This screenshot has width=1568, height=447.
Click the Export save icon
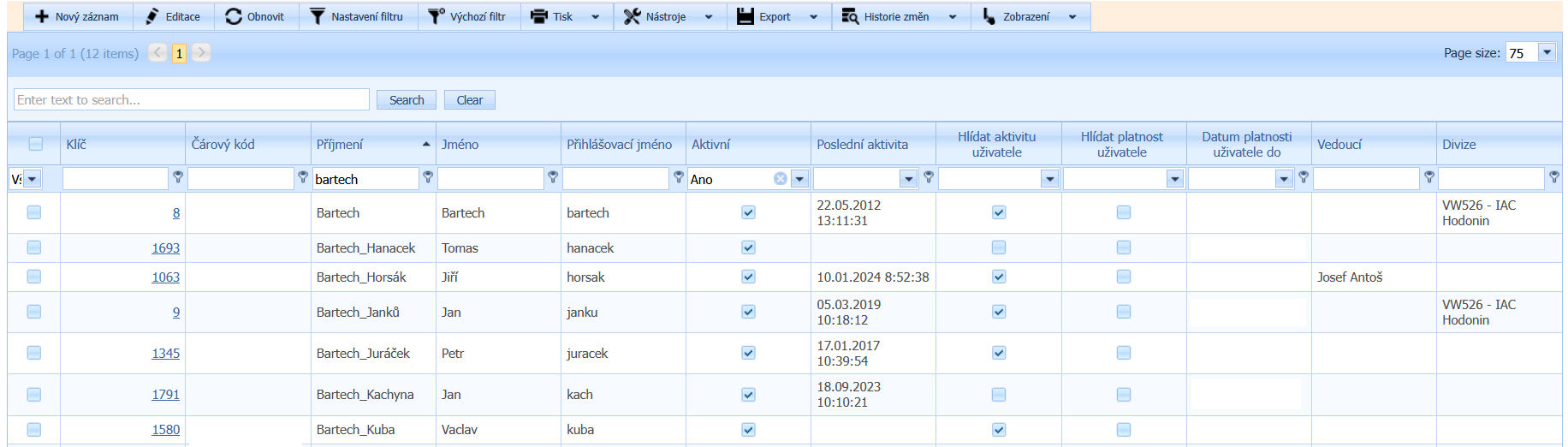(745, 16)
